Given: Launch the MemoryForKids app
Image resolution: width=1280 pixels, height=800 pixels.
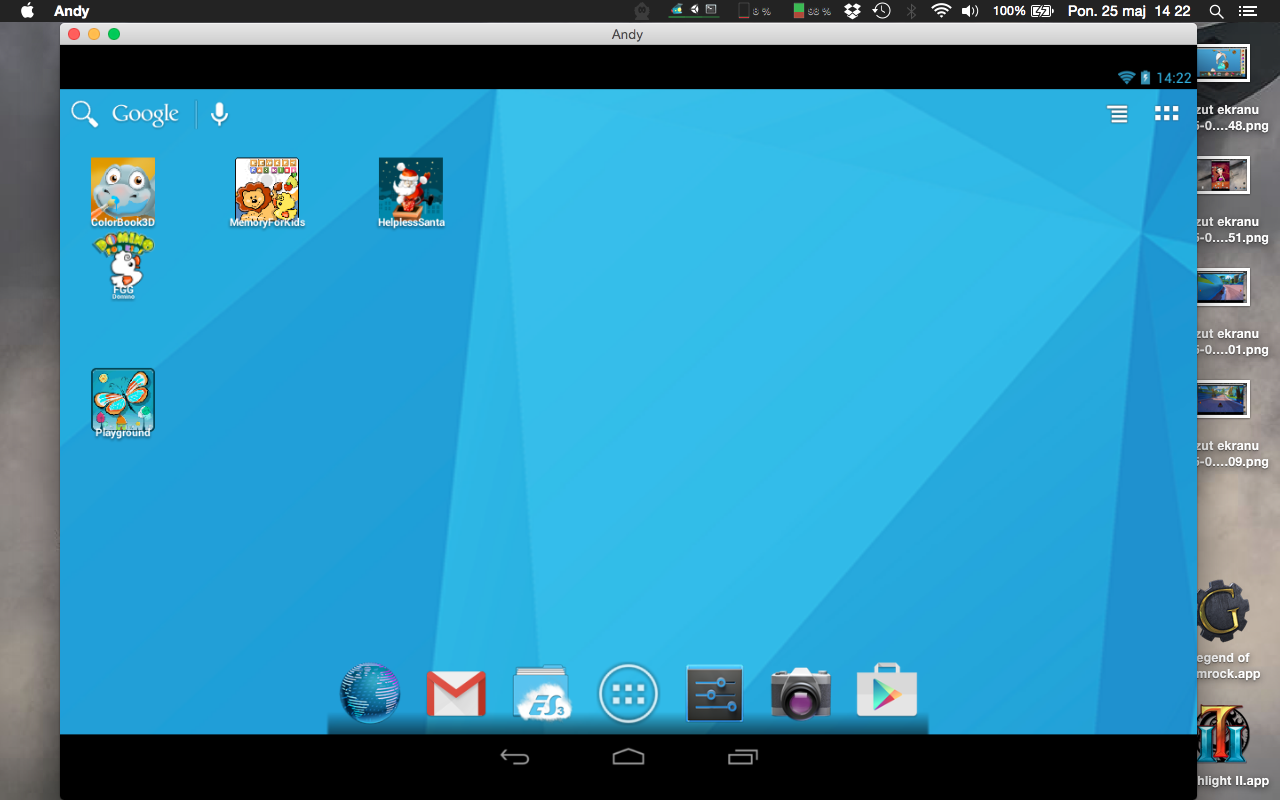Looking at the screenshot, I should pyautogui.click(x=267, y=190).
